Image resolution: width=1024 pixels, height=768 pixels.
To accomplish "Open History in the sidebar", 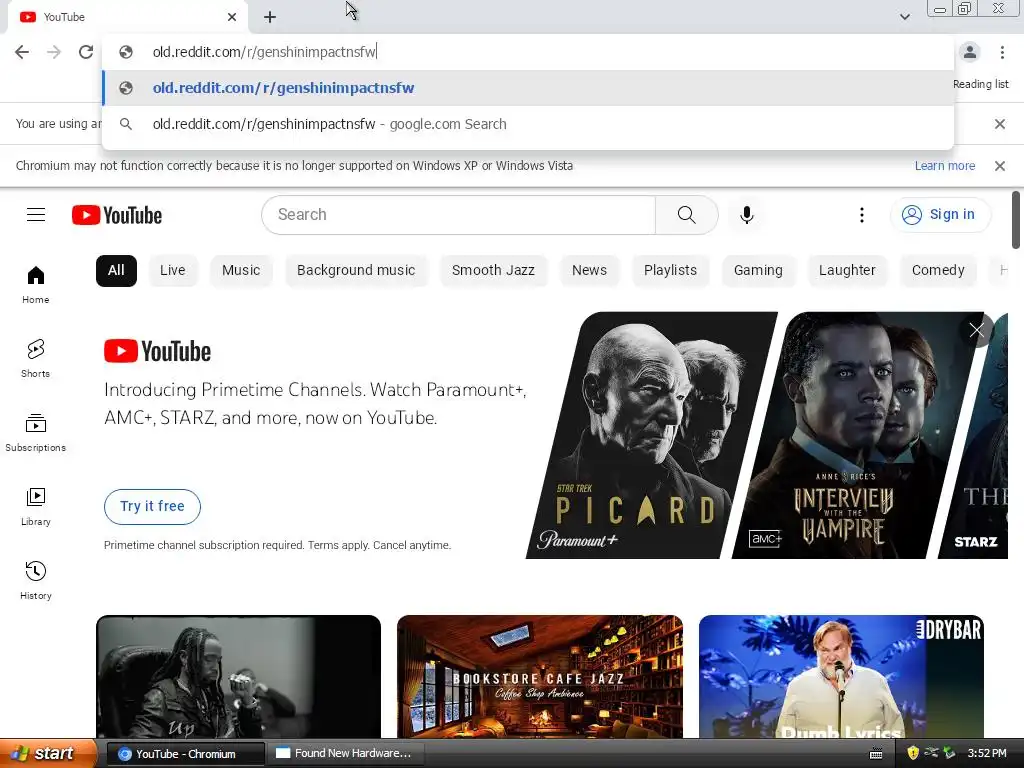I will pos(36,581).
